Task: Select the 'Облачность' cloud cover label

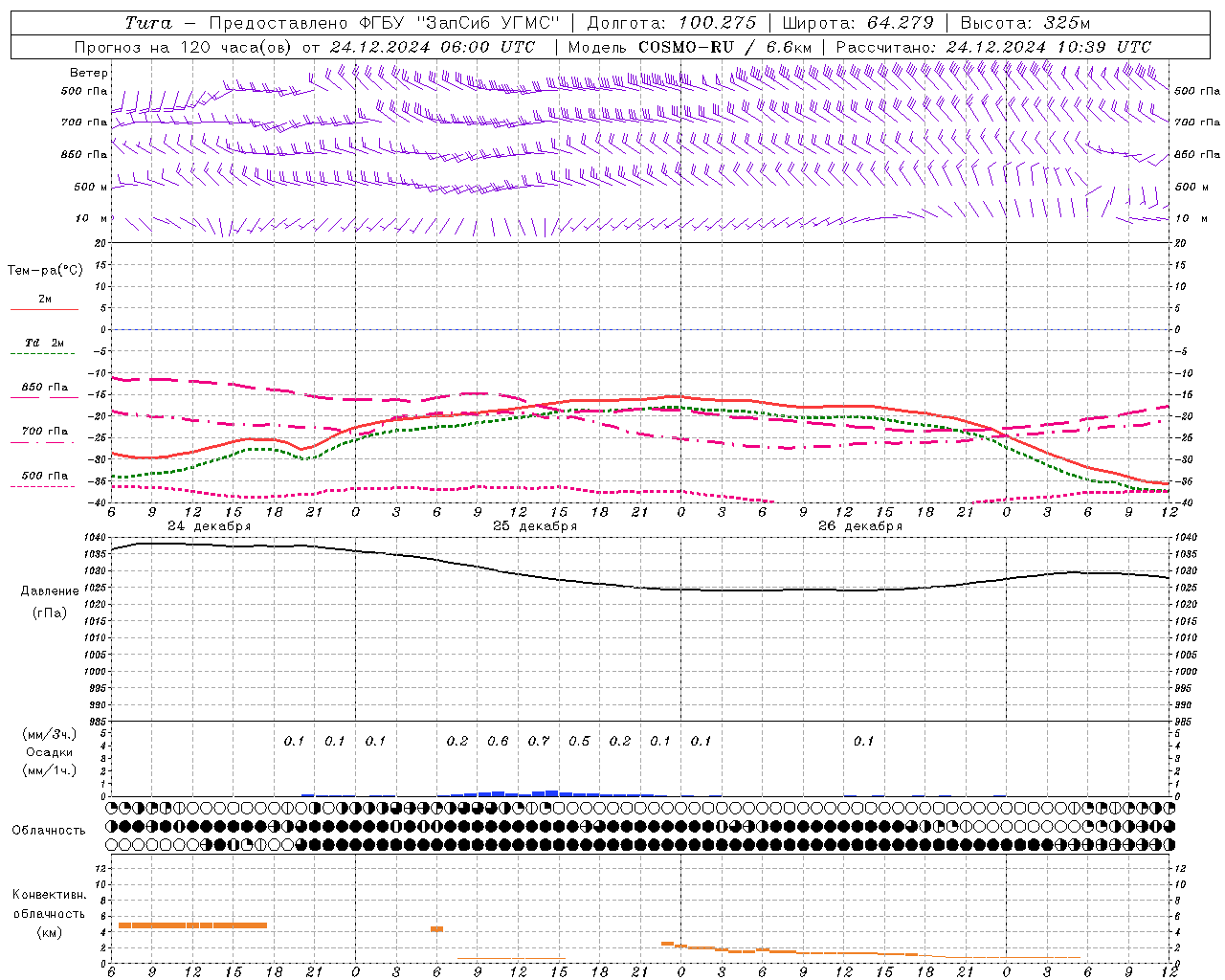Action: point(49,831)
